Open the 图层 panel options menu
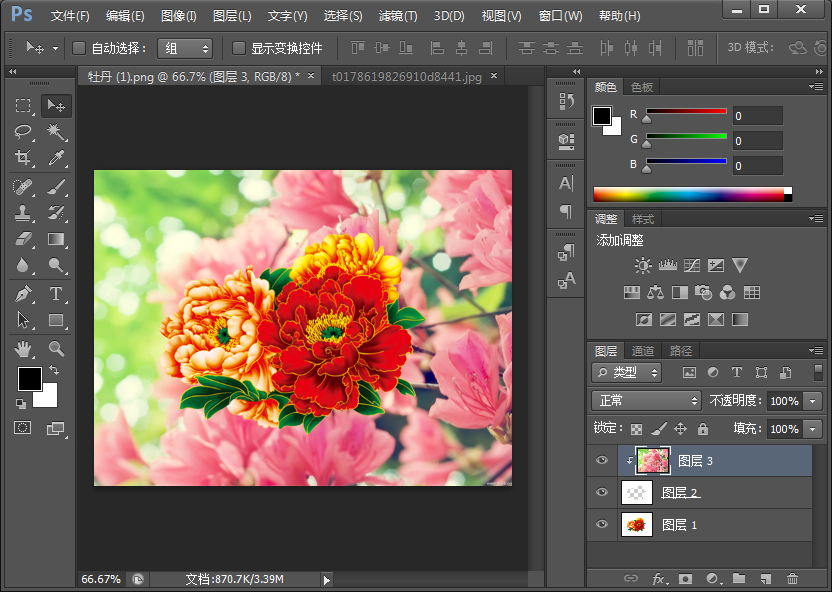Viewport: 832px width, 592px height. point(816,350)
